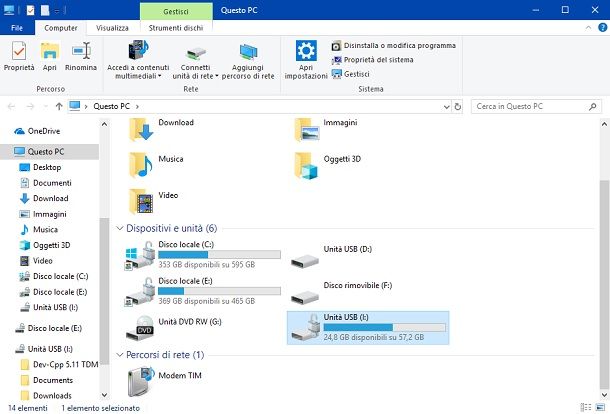Click Gestisci in the Sistema group
The width and height of the screenshot is (610, 414).
(x=351, y=74)
